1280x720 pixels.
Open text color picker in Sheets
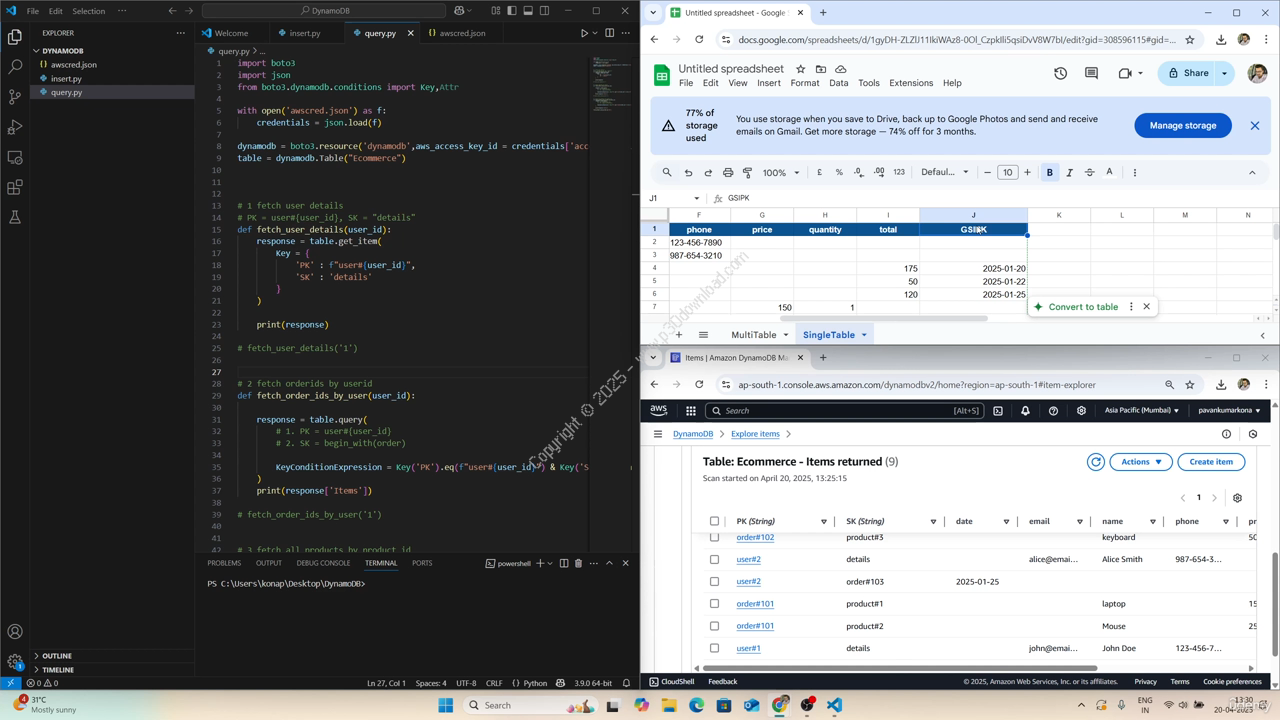1109,172
